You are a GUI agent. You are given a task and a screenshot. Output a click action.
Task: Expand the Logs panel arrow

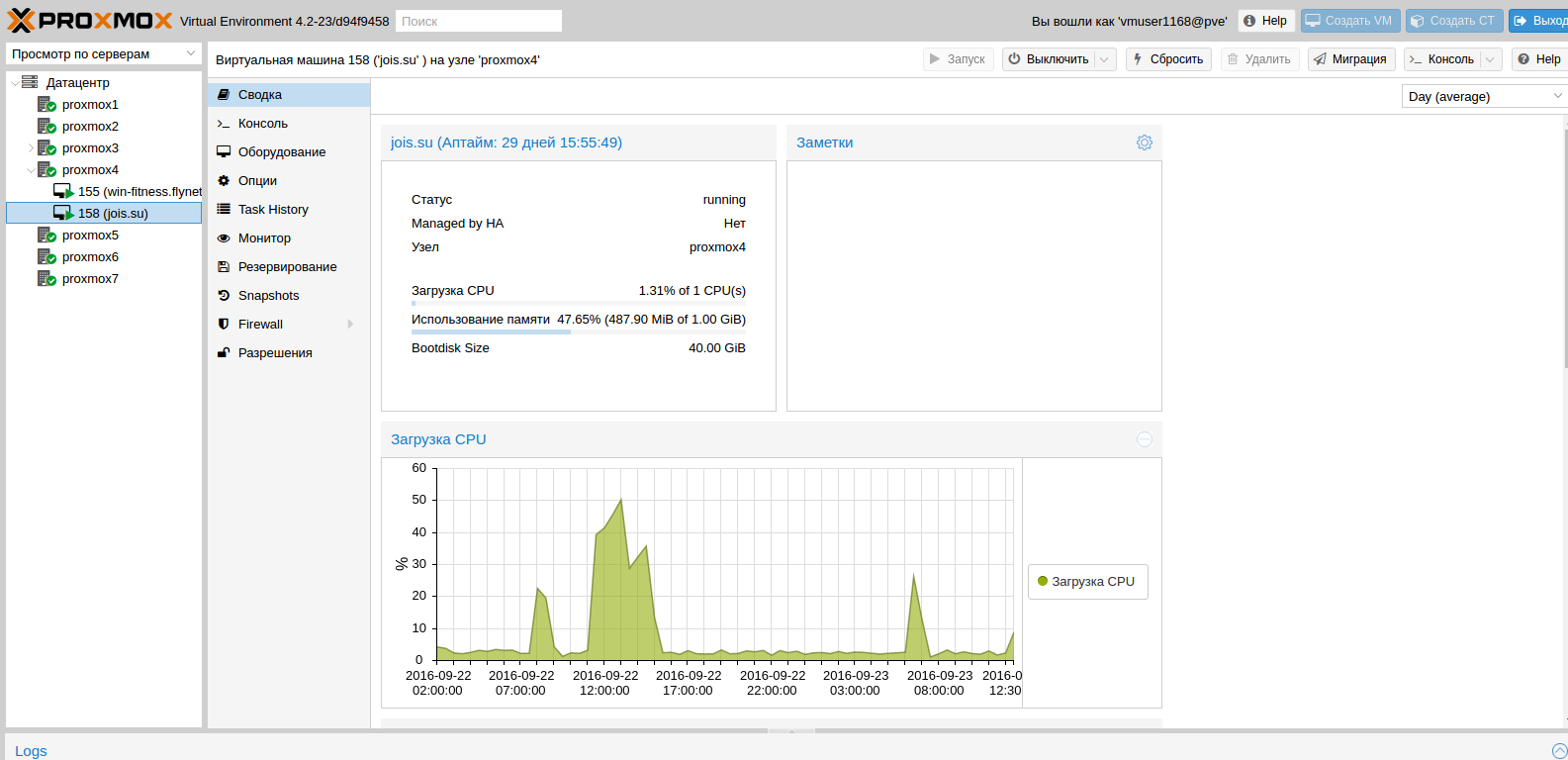(1560, 751)
